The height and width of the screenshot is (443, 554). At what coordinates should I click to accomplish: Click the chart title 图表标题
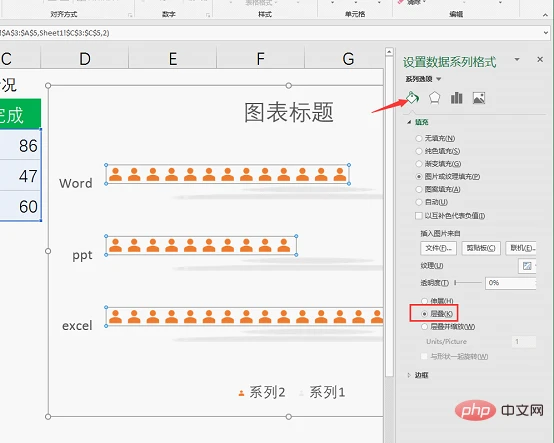click(289, 112)
